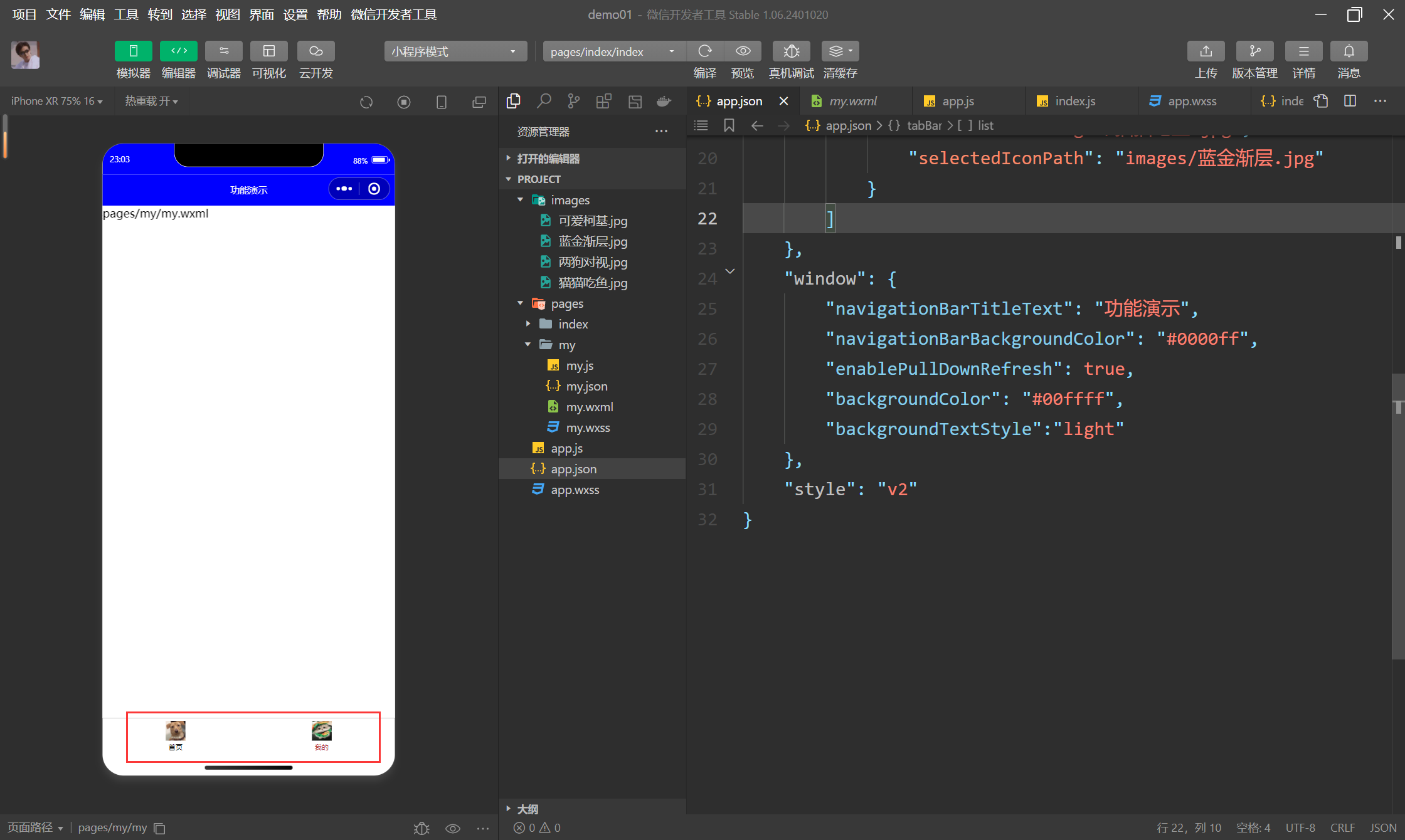1405x840 pixels.
Task: Open my.json file in explorer
Action: tap(586, 386)
